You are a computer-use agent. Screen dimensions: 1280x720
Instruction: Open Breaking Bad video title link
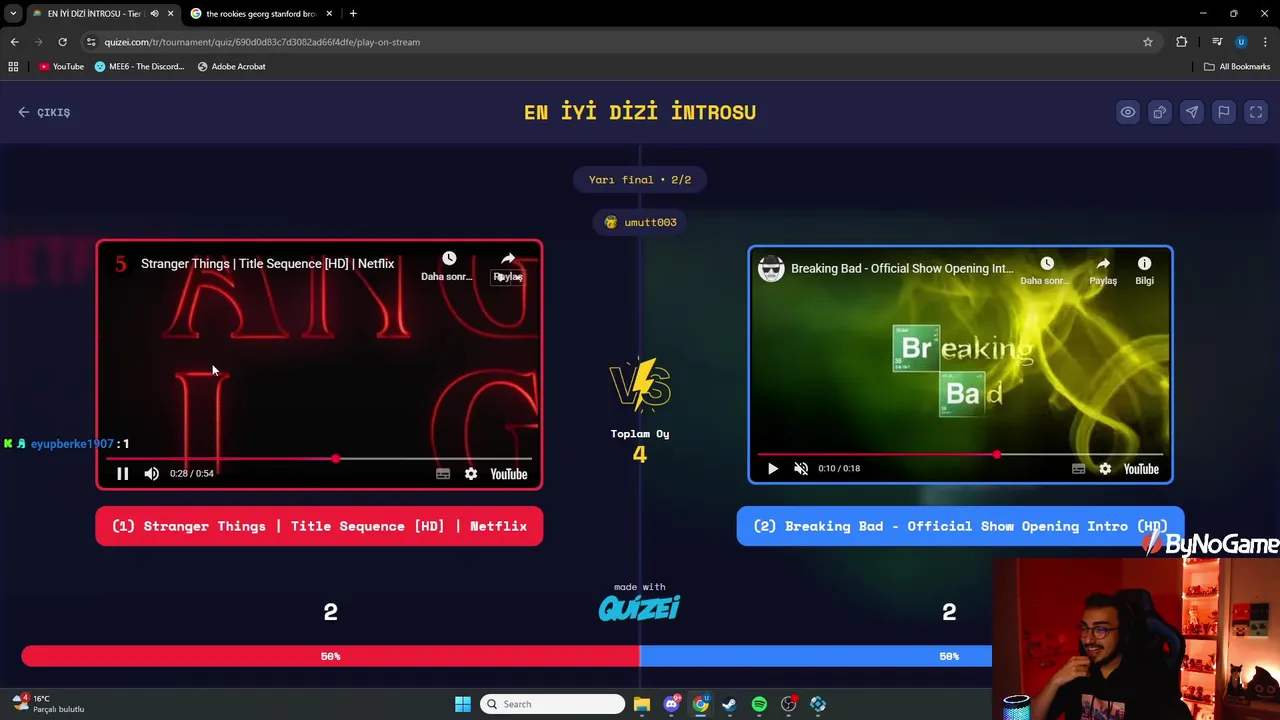click(x=902, y=268)
